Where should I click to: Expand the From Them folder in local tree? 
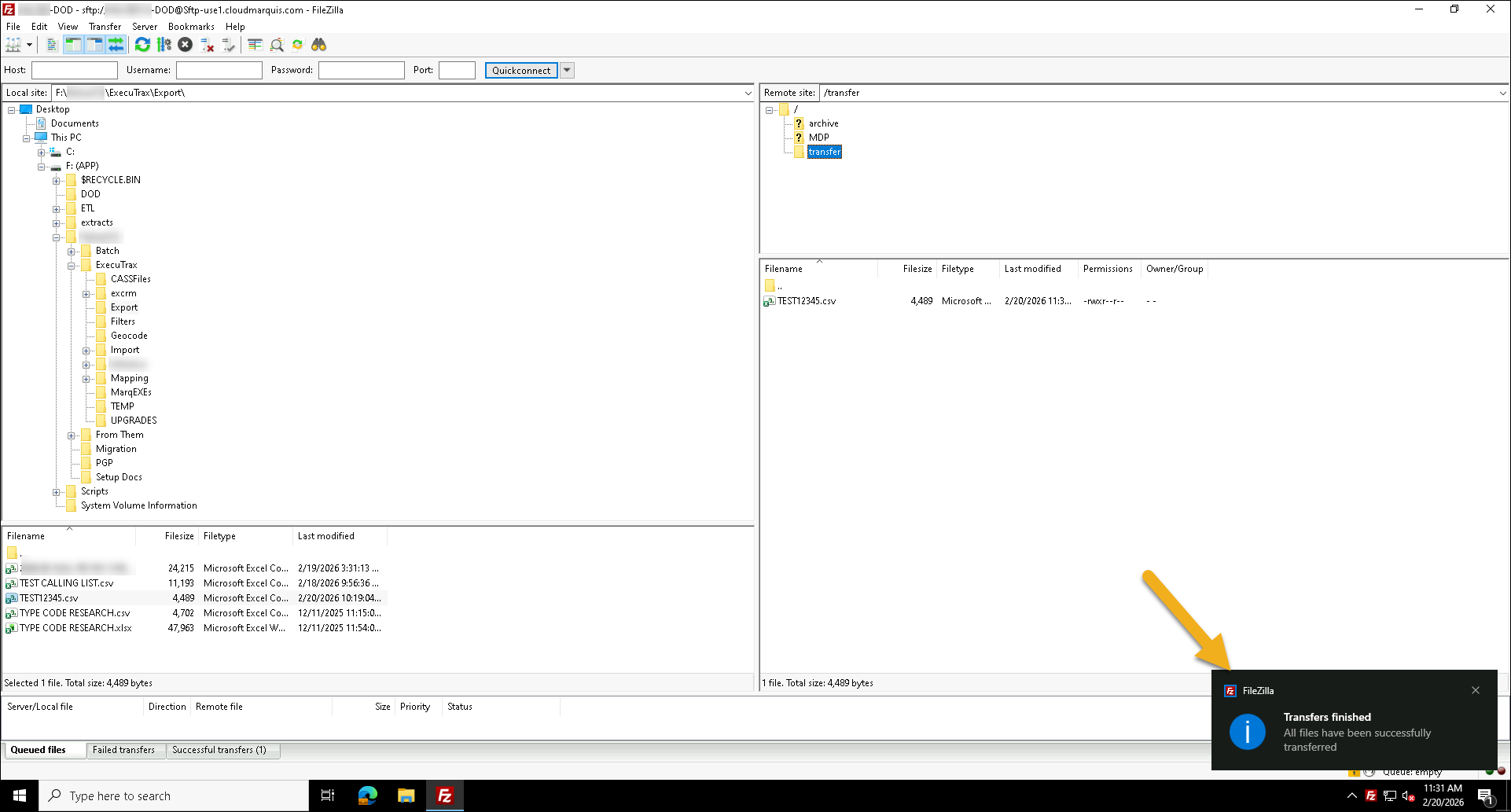coord(72,435)
